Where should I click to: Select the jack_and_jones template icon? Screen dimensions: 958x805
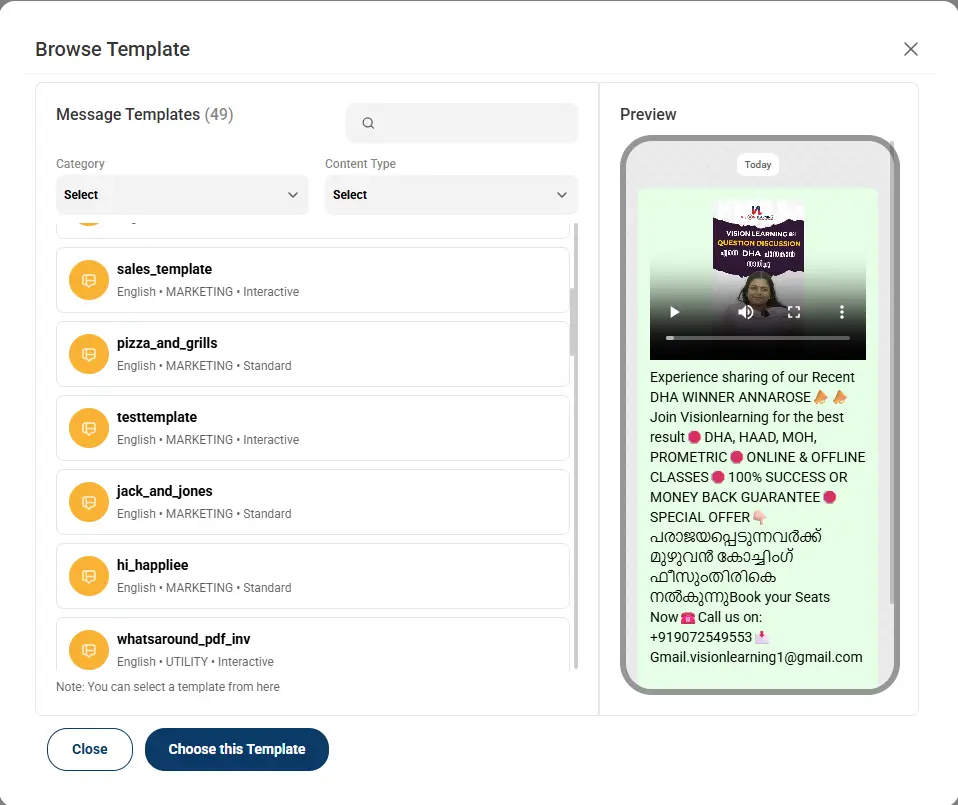pyautogui.click(x=89, y=502)
